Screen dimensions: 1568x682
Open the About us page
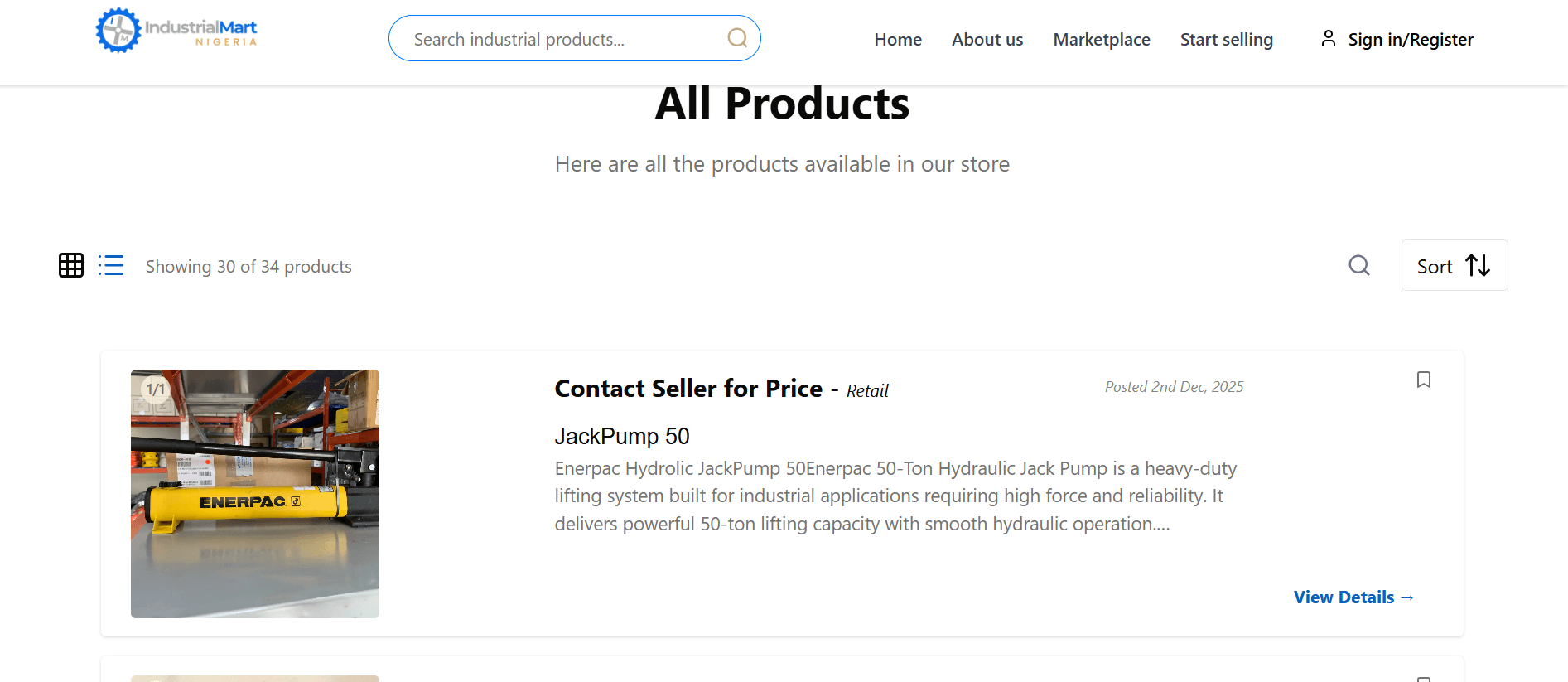[987, 40]
